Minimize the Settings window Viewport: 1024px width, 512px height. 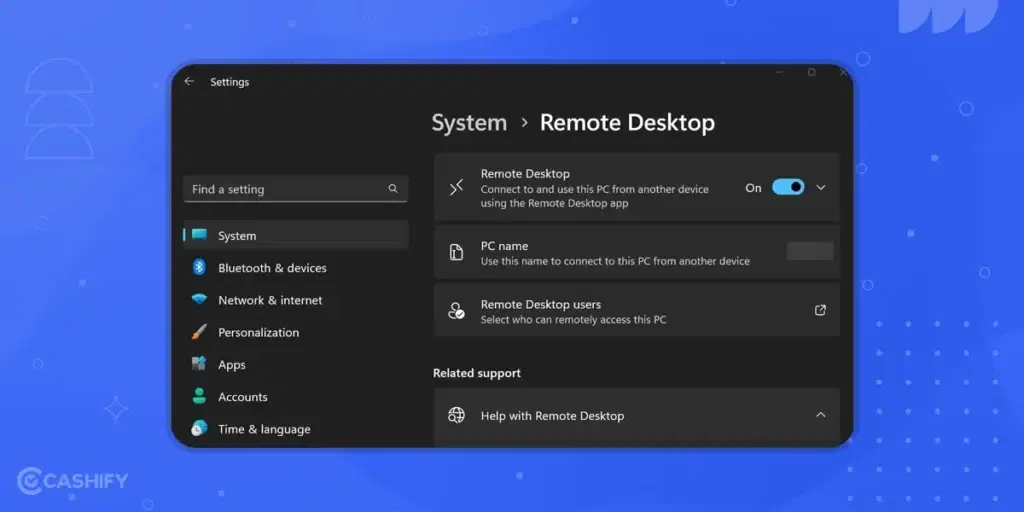(780, 72)
